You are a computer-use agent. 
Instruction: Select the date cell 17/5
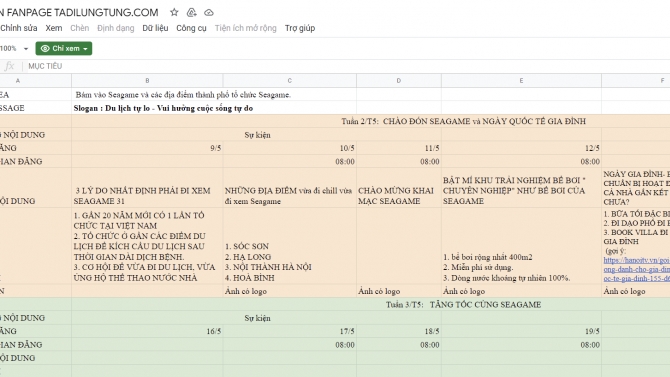[x=290, y=331]
